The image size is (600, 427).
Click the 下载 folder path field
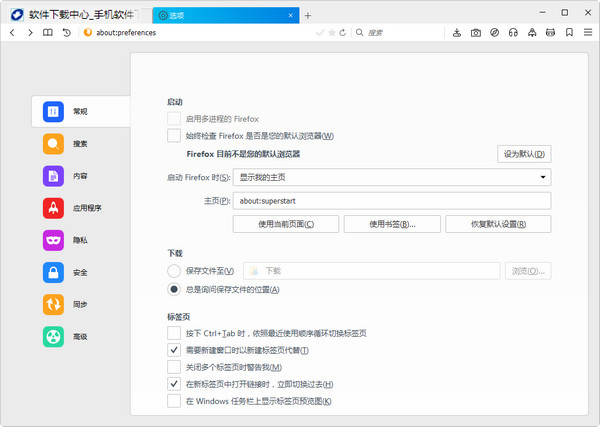[x=372, y=271]
